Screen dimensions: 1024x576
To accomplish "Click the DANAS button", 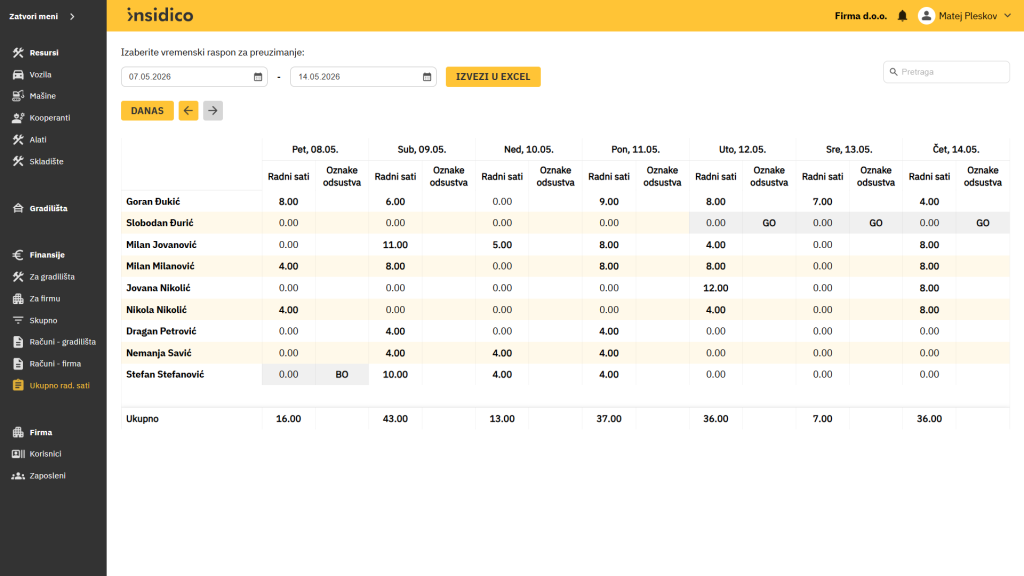I will point(147,110).
